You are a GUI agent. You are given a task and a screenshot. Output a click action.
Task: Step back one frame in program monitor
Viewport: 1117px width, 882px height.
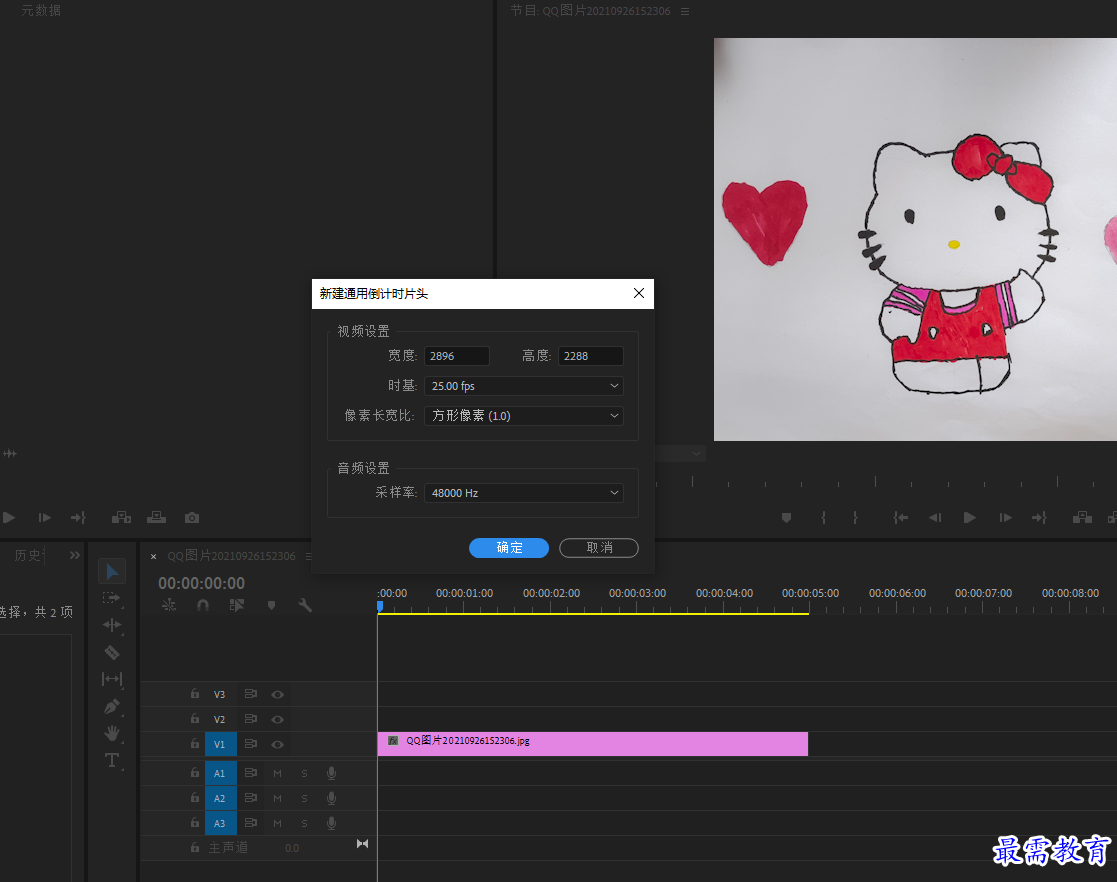point(935,517)
